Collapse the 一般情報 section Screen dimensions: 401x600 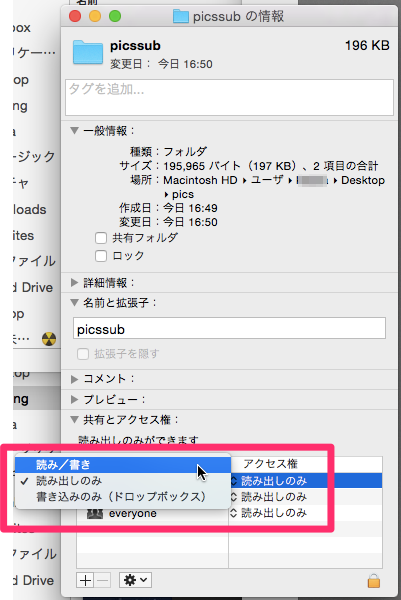click(74, 130)
